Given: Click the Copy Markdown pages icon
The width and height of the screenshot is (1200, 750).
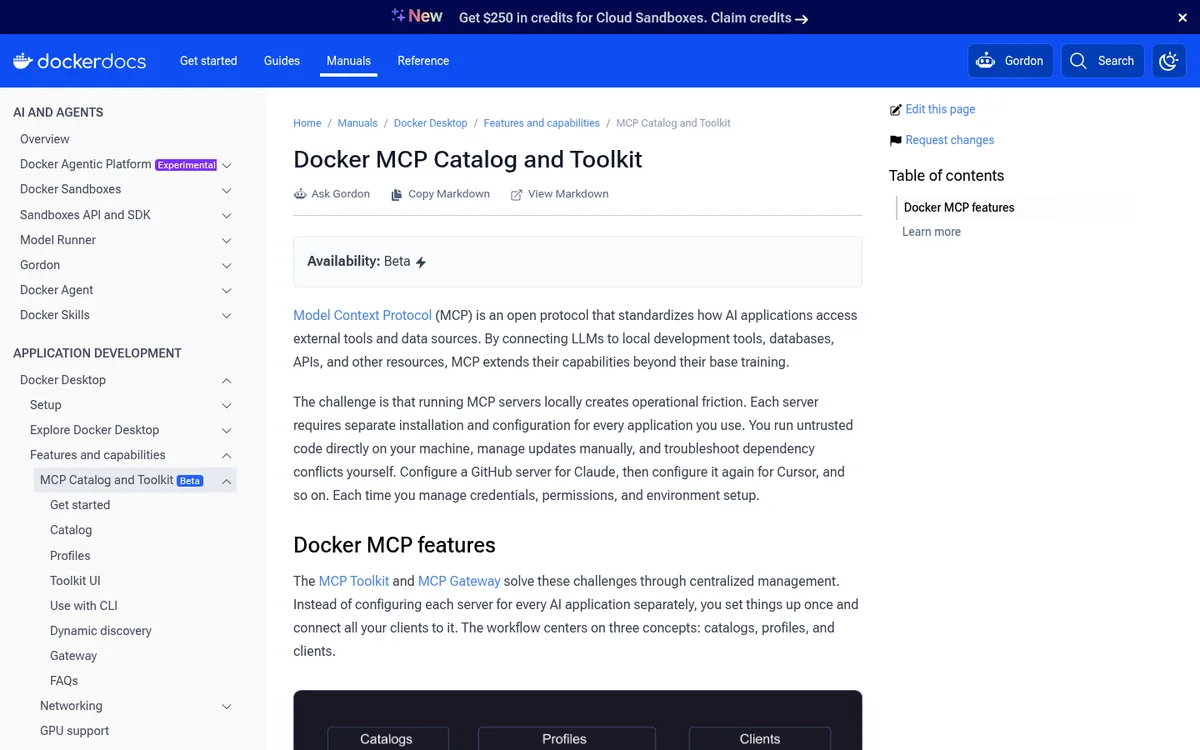Looking at the screenshot, I should pyautogui.click(x=397, y=194).
